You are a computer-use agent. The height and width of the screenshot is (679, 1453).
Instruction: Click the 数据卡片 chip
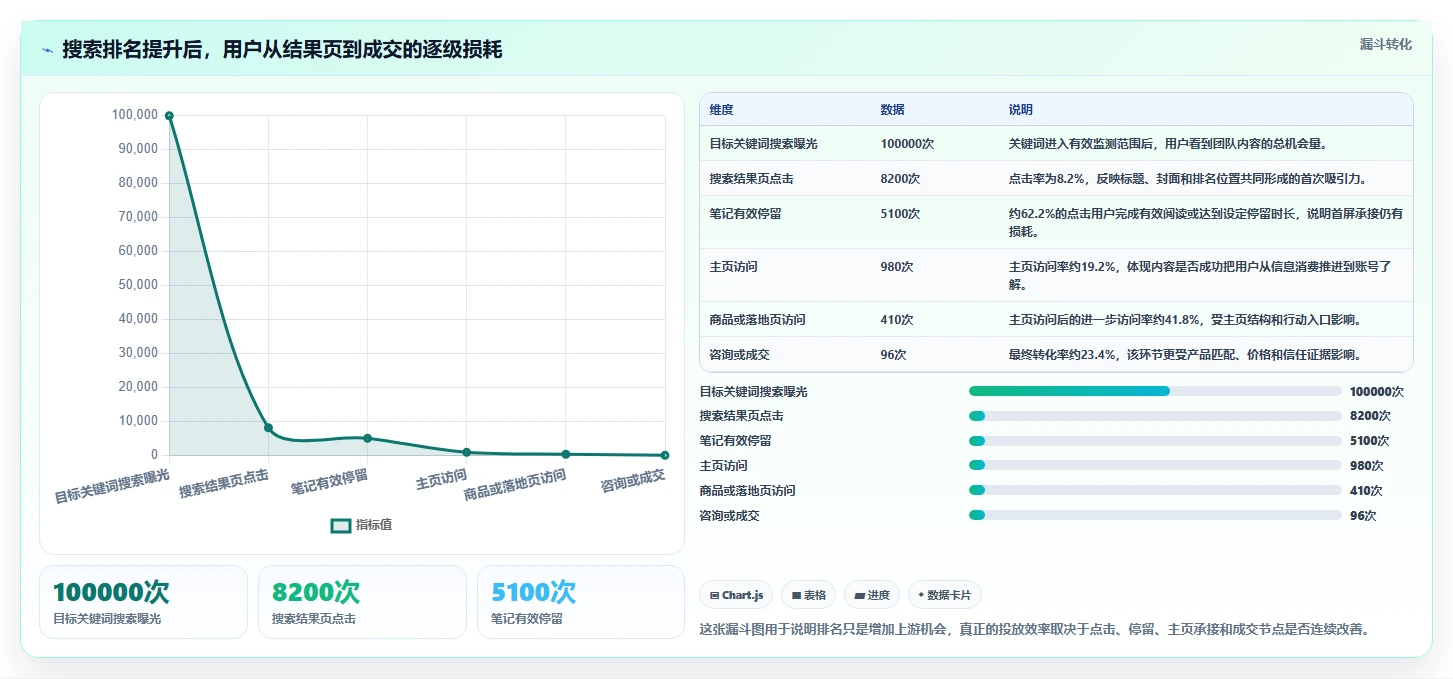point(945,595)
